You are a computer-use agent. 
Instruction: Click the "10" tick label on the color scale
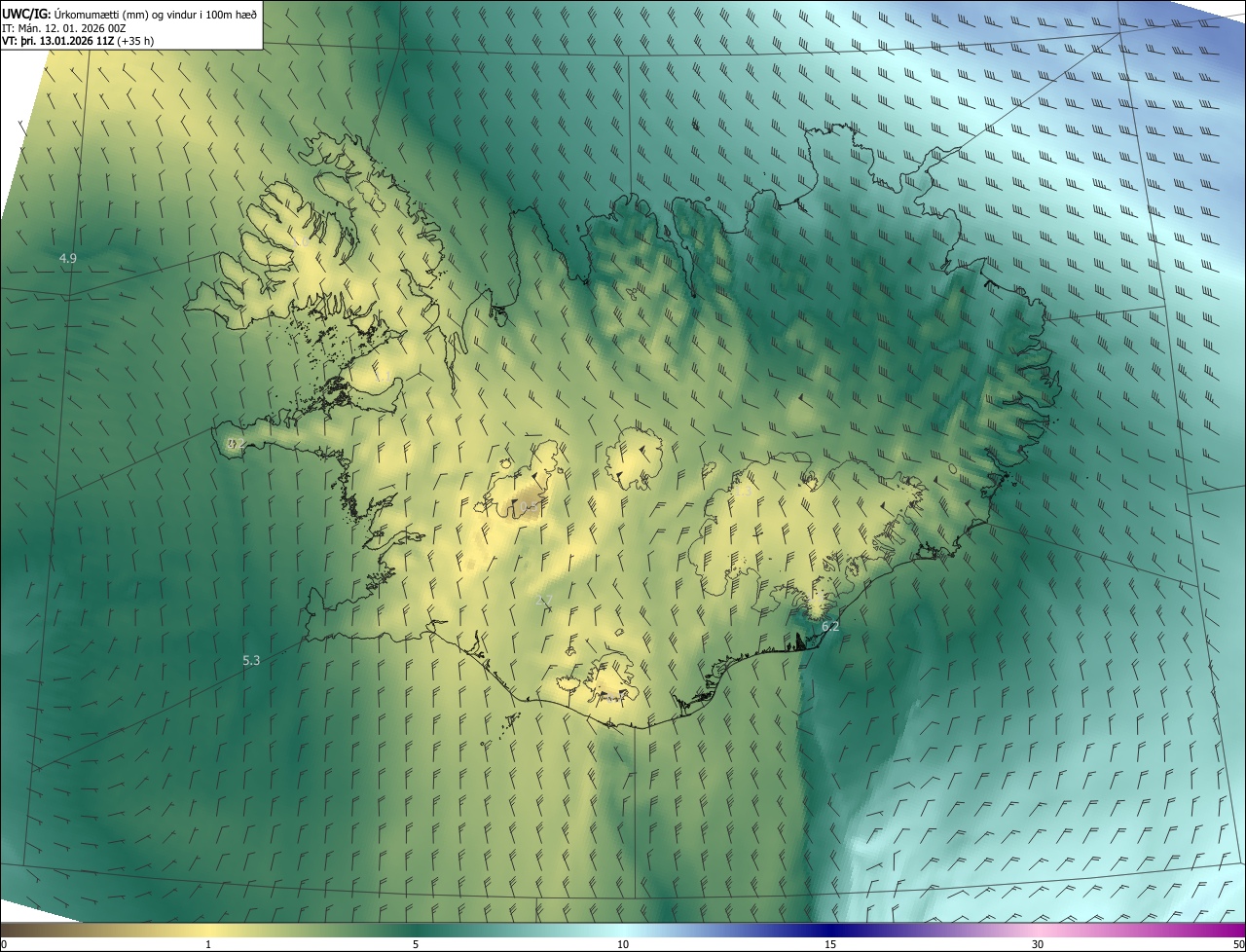[623, 945]
